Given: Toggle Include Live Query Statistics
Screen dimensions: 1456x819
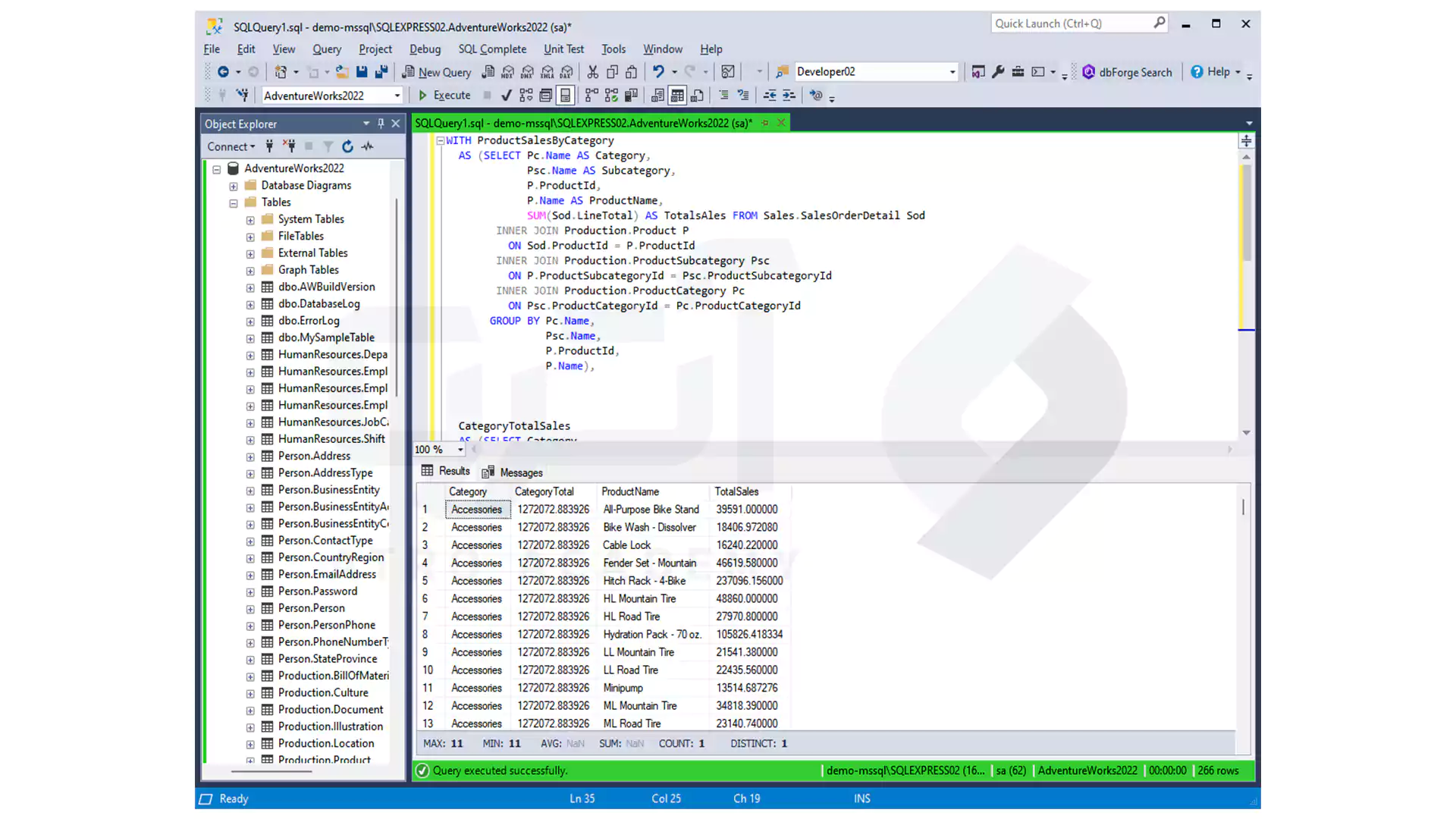Looking at the screenshot, I should click(611, 96).
